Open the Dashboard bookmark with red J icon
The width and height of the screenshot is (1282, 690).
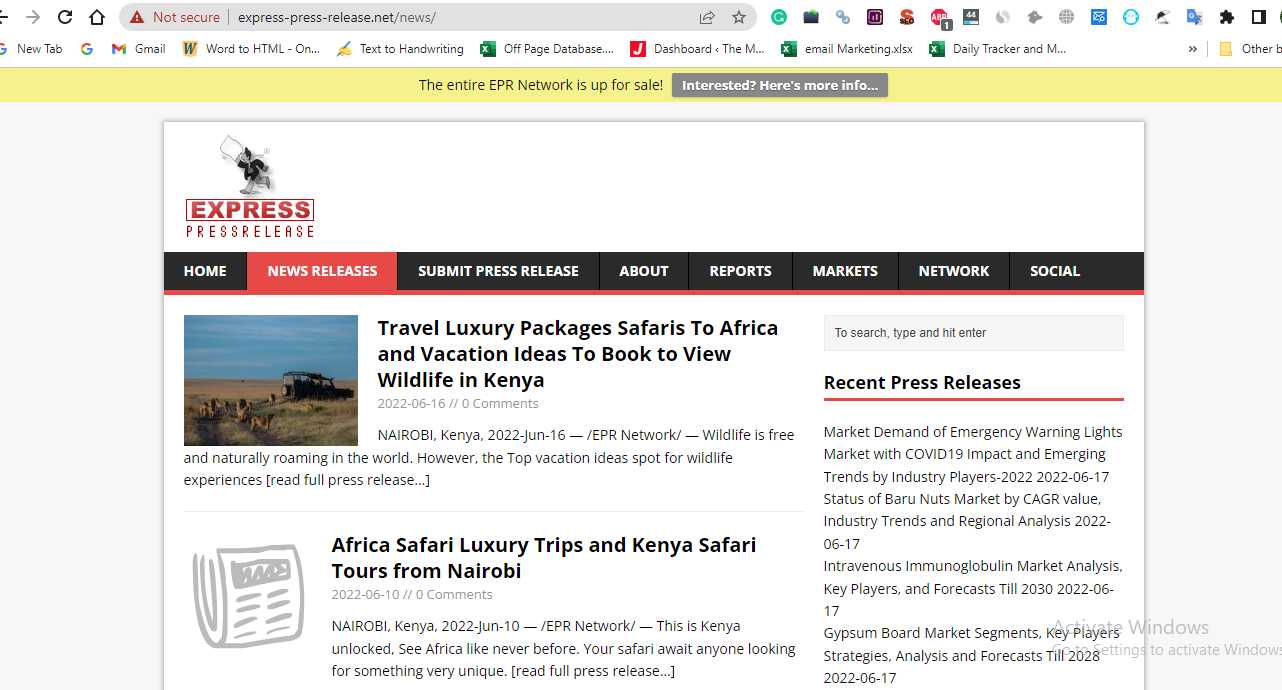[698, 48]
